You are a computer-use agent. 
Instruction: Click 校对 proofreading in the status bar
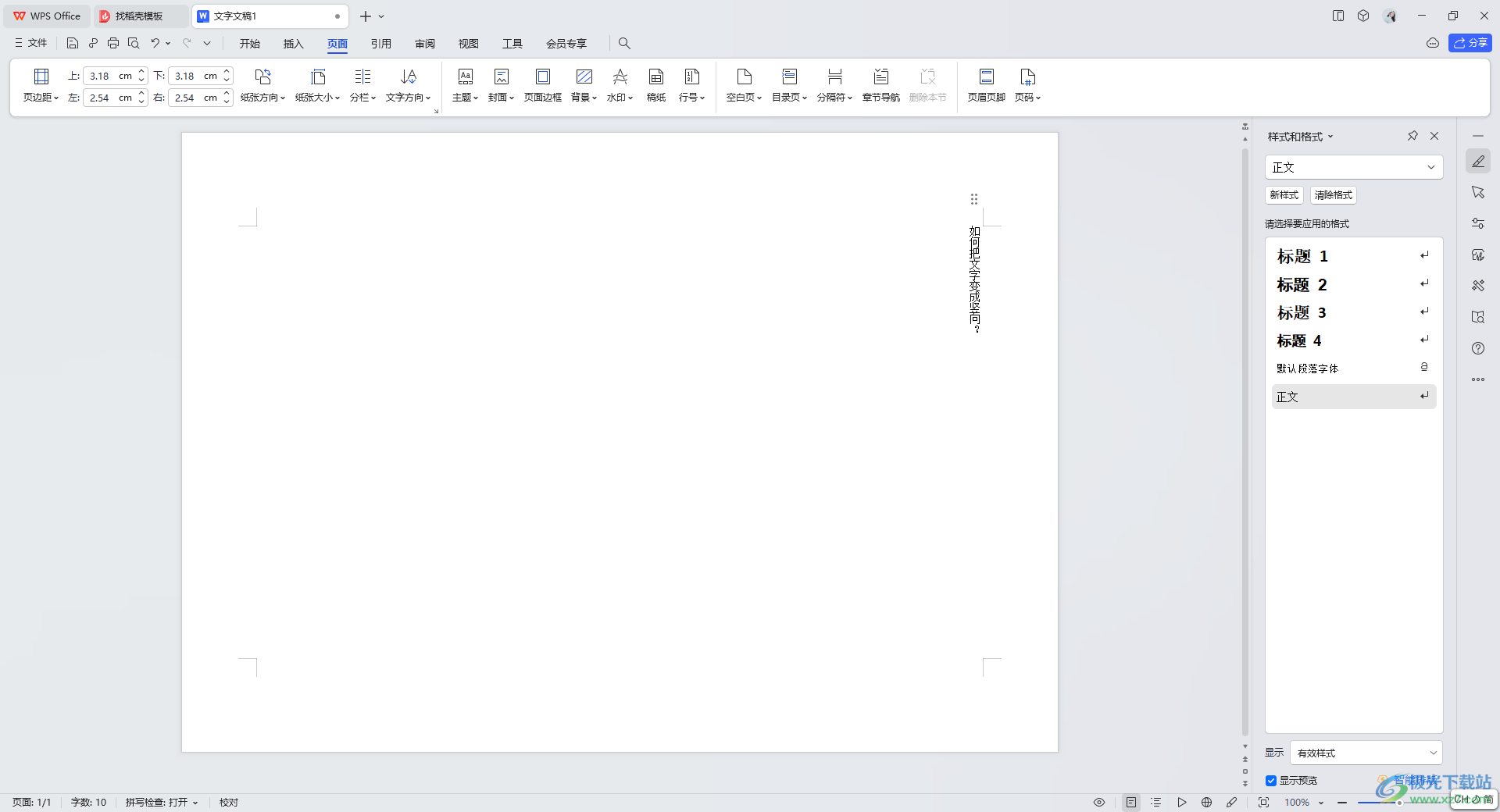coord(229,802)
